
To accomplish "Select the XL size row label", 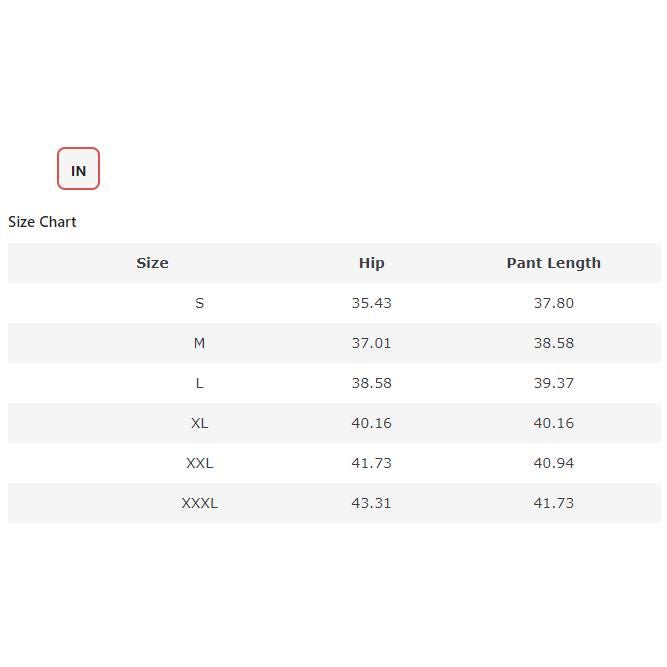I will (199, 423).
